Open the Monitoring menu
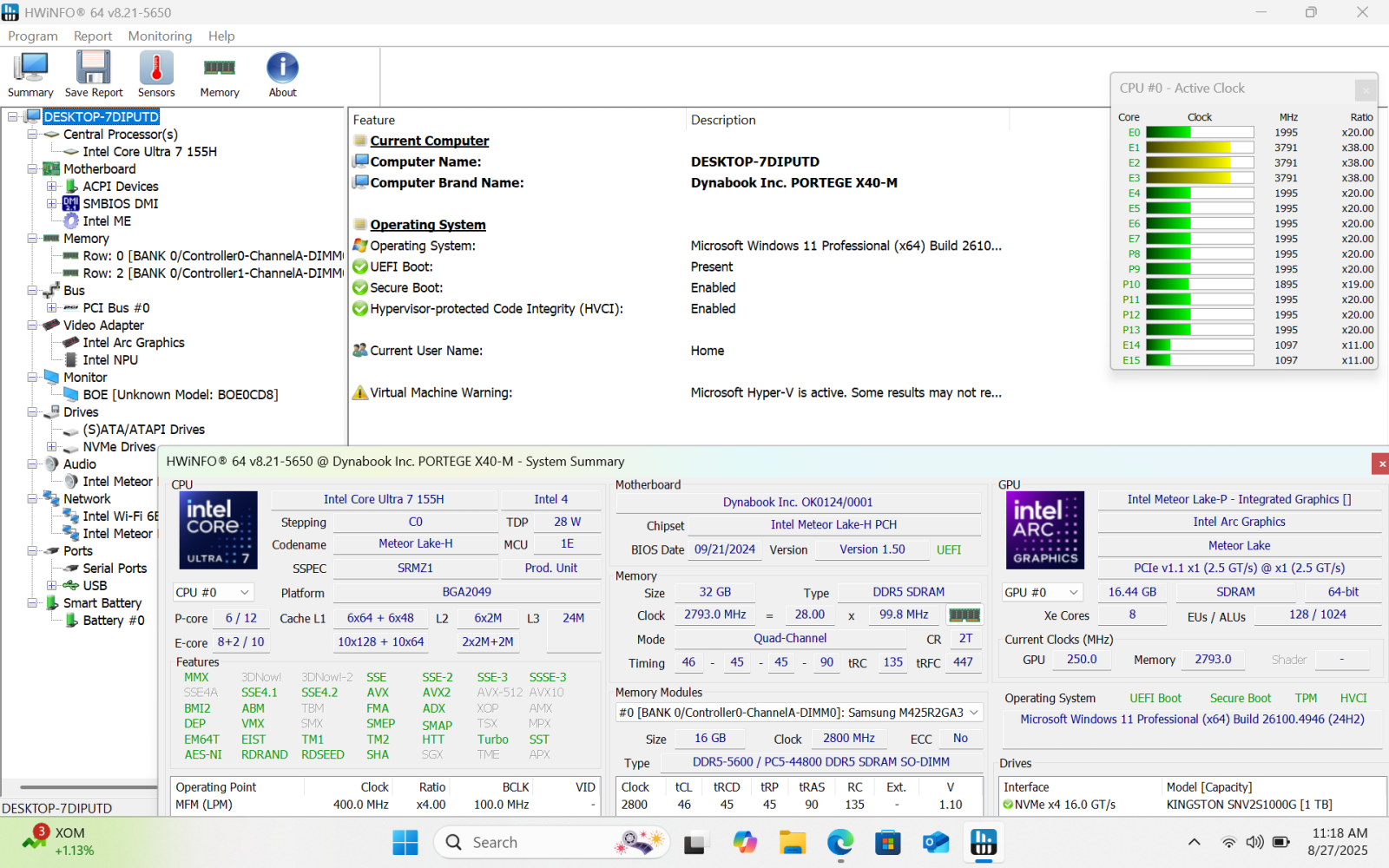1389x868 pixels. click(x=160, y=36)
